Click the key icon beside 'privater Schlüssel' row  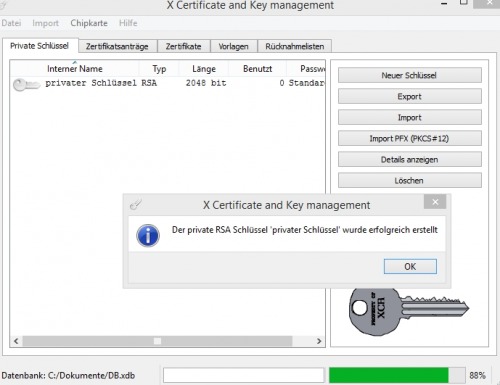(x=26, y=85)
